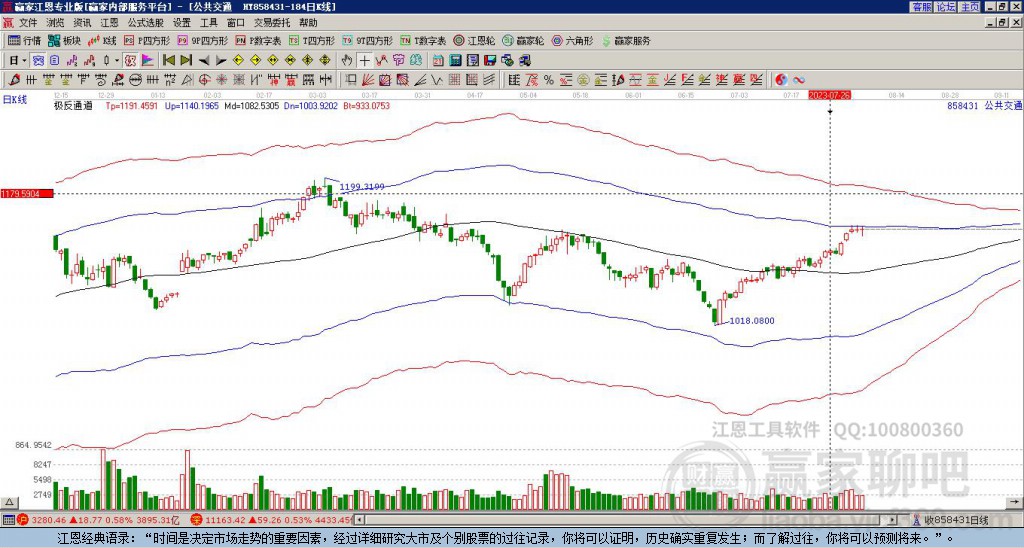The image size is (1024, 548).
Task: Open the 江恩 menu
Action: 110,23
